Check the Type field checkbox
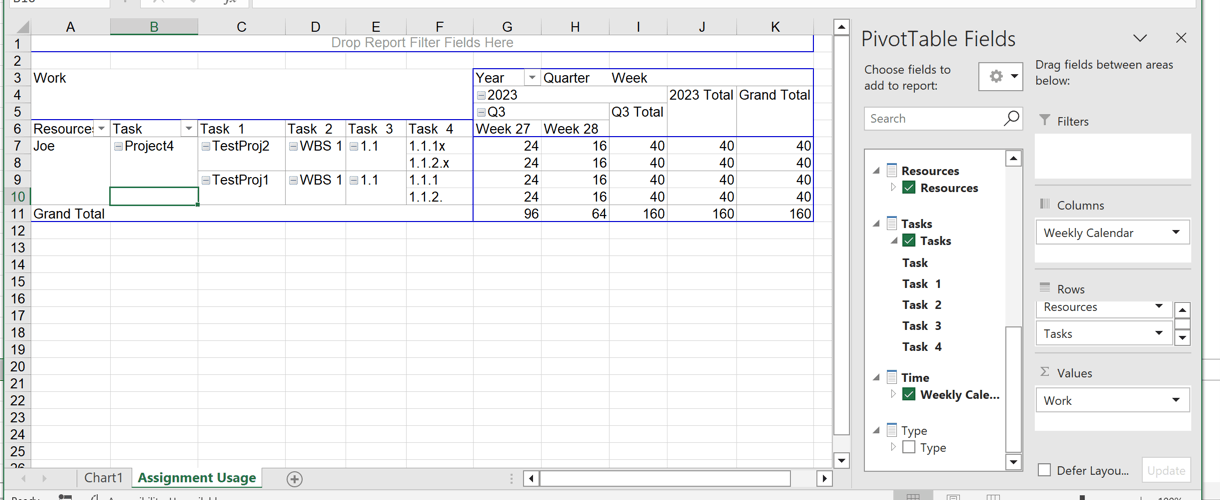 909,448
